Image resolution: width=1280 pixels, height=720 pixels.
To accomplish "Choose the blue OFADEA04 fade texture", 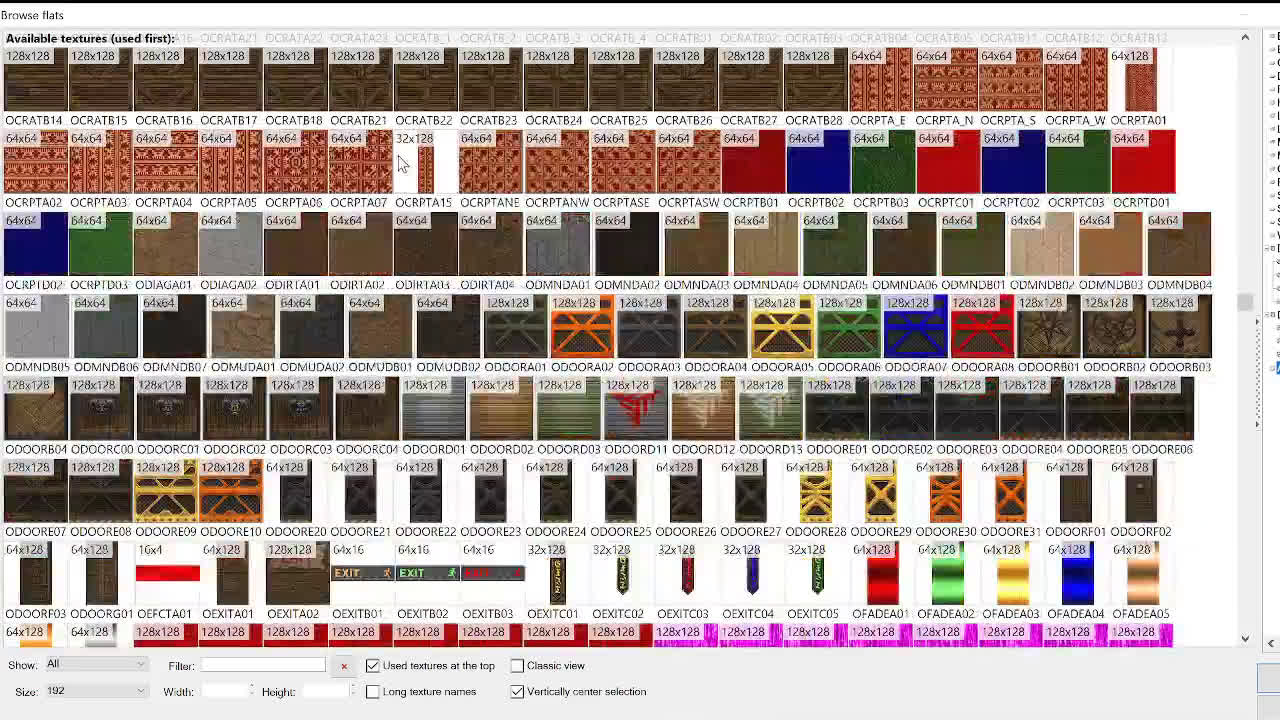I will tap(1077, 578).
